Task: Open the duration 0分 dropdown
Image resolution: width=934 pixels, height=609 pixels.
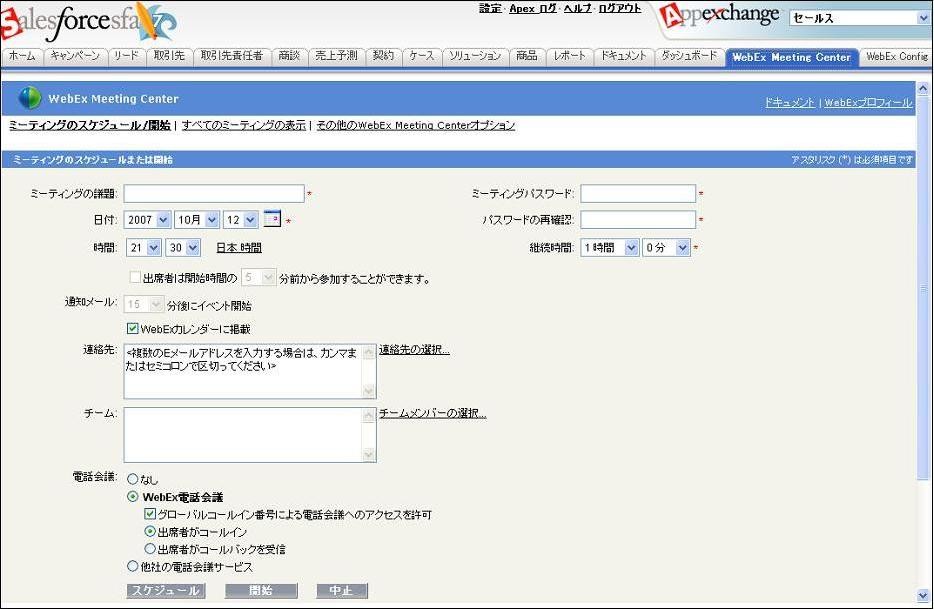Action: coord(666,247)
